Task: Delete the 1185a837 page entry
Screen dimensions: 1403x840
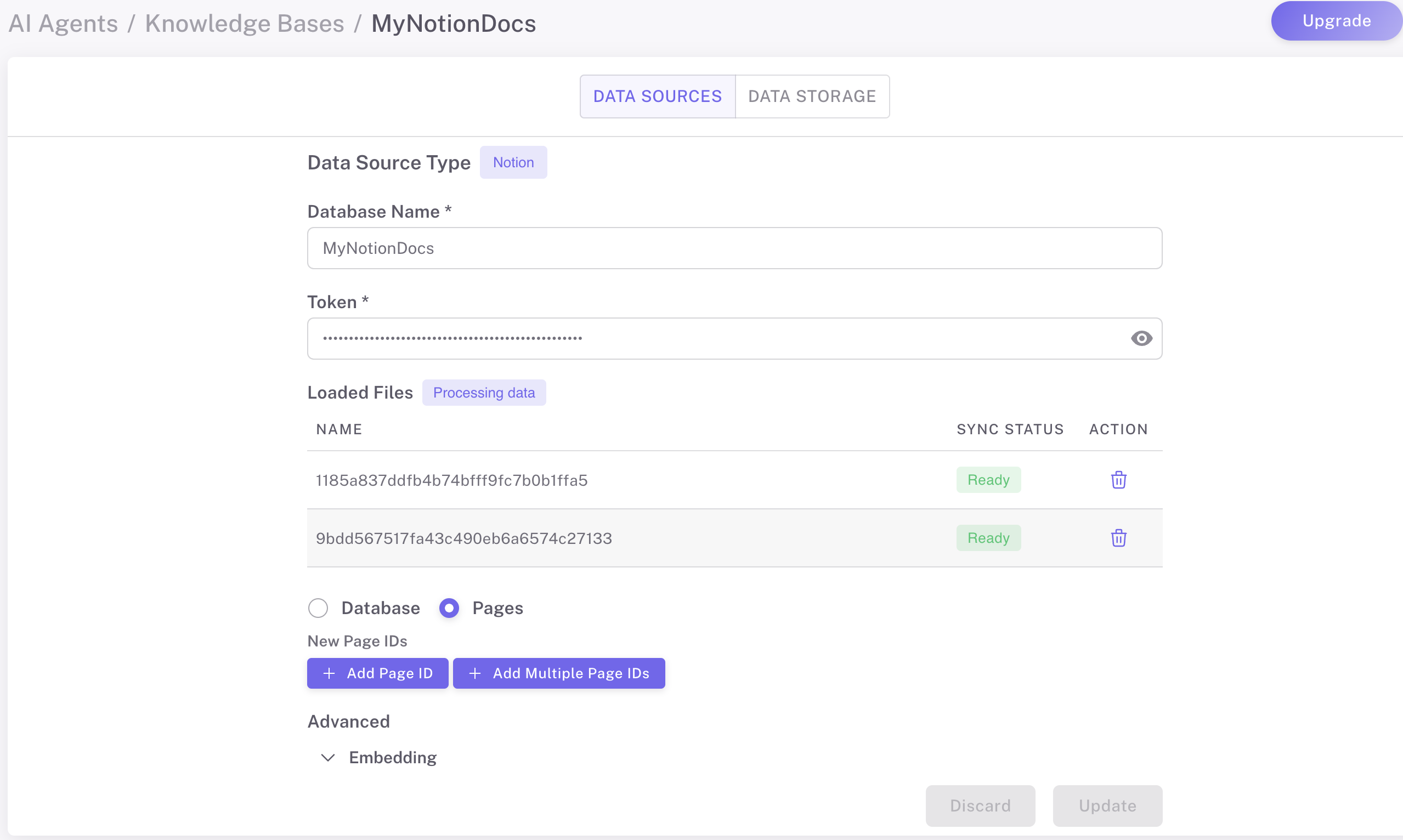Action: (1118, 480)
